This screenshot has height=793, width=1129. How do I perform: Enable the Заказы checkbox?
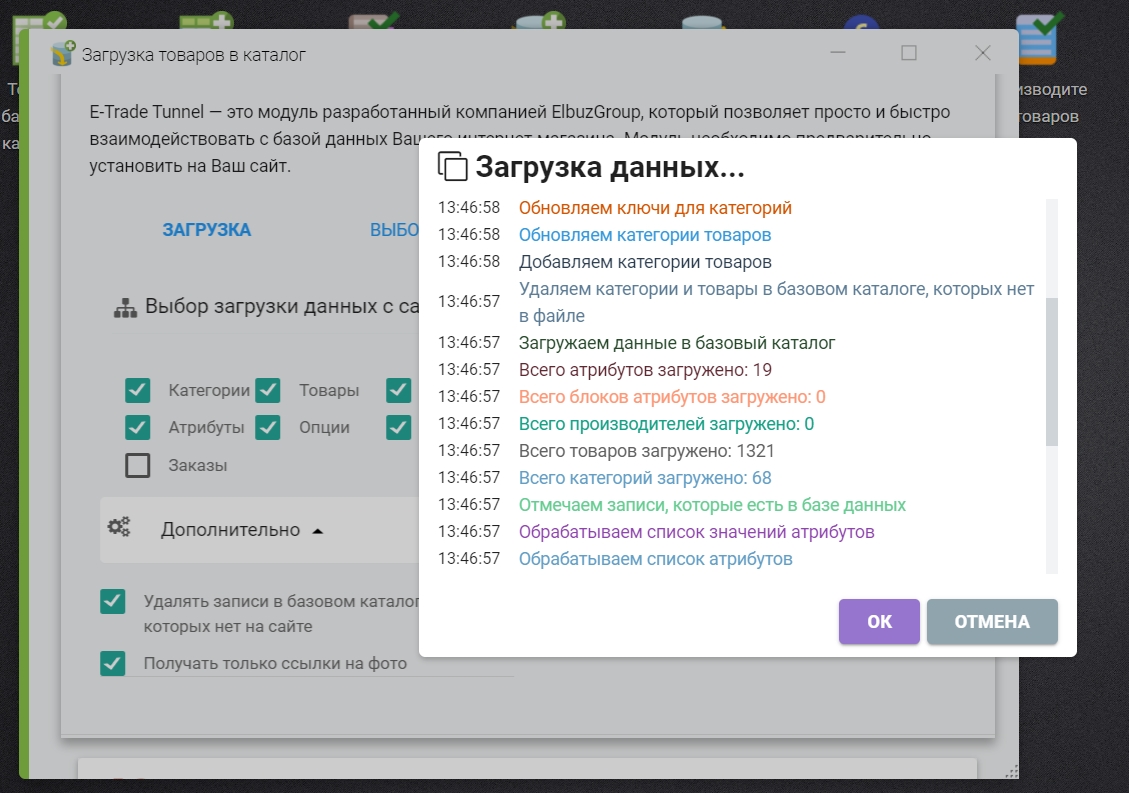tap(138, 465)
